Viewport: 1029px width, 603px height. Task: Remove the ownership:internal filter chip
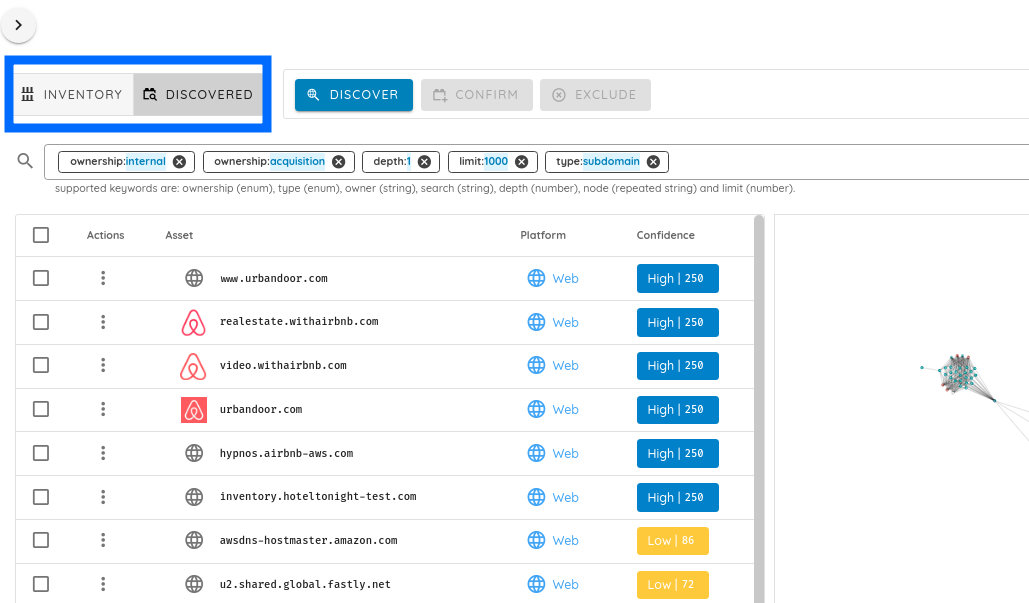pyautogui.click(x=179, y=162)
